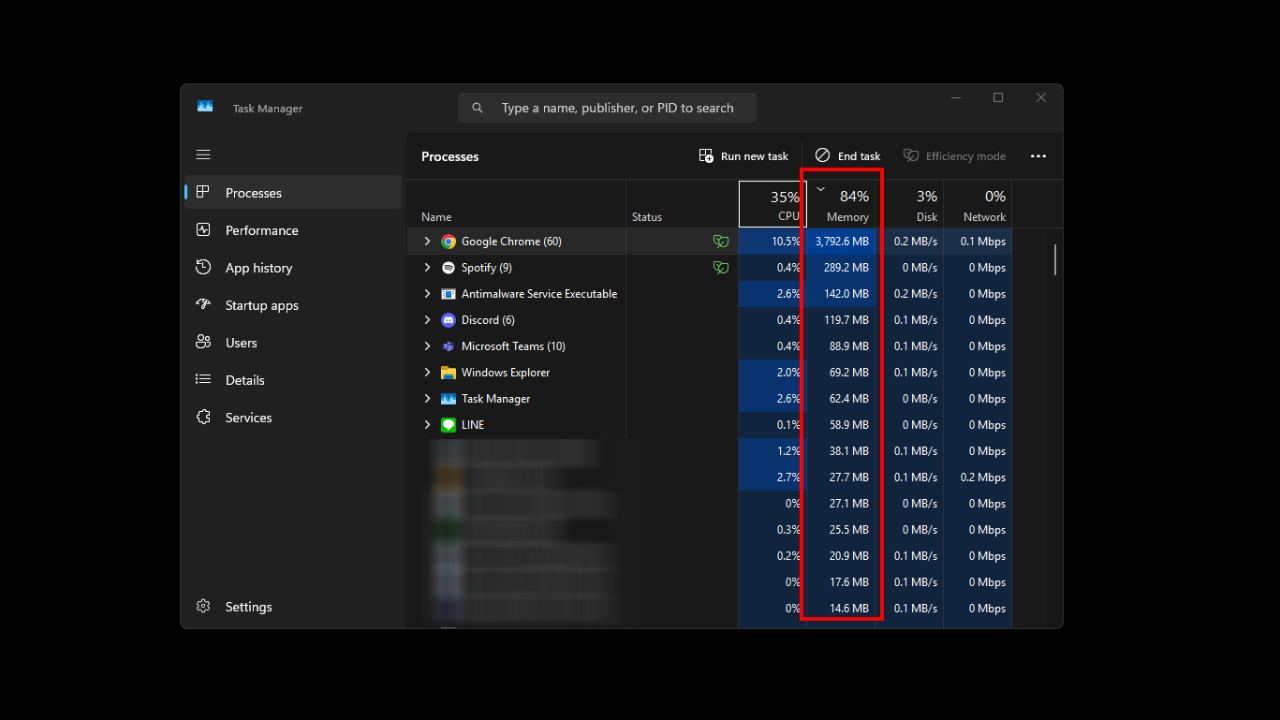Switch to the Startup apps tab
1280x720 pixels.
click(x=293, y=305)
